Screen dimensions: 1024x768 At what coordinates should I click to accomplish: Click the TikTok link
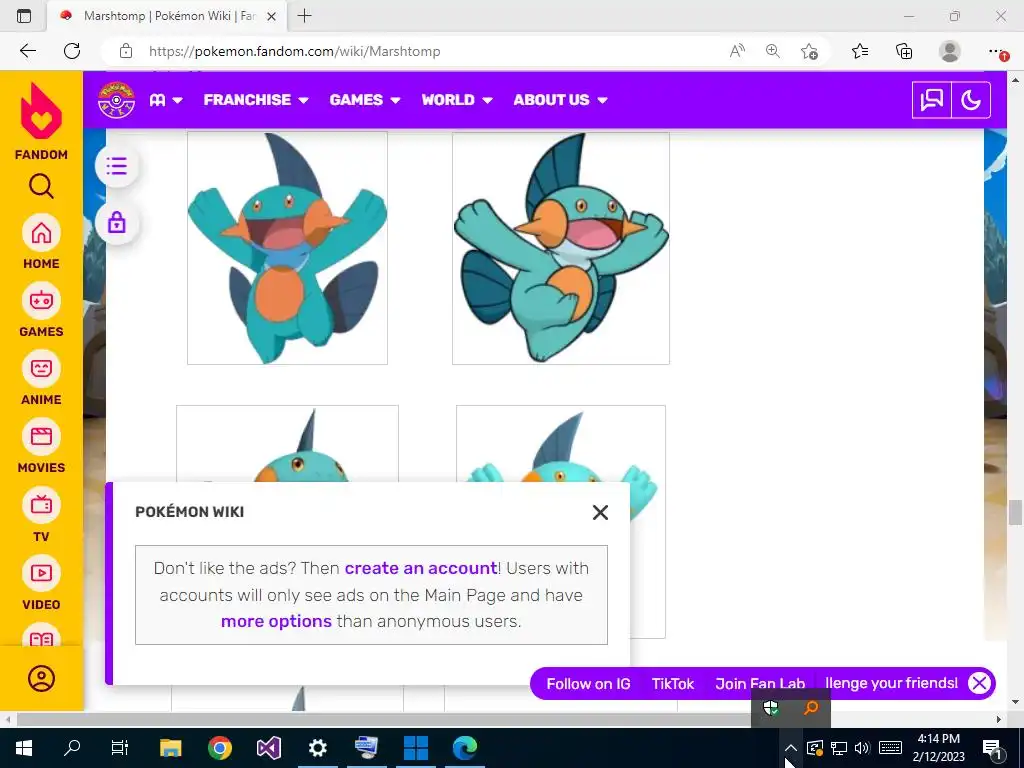(673, 684)
